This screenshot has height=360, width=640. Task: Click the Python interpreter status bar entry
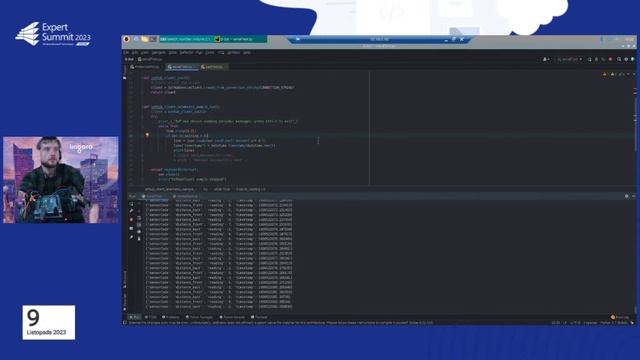(x=613, y=323)
